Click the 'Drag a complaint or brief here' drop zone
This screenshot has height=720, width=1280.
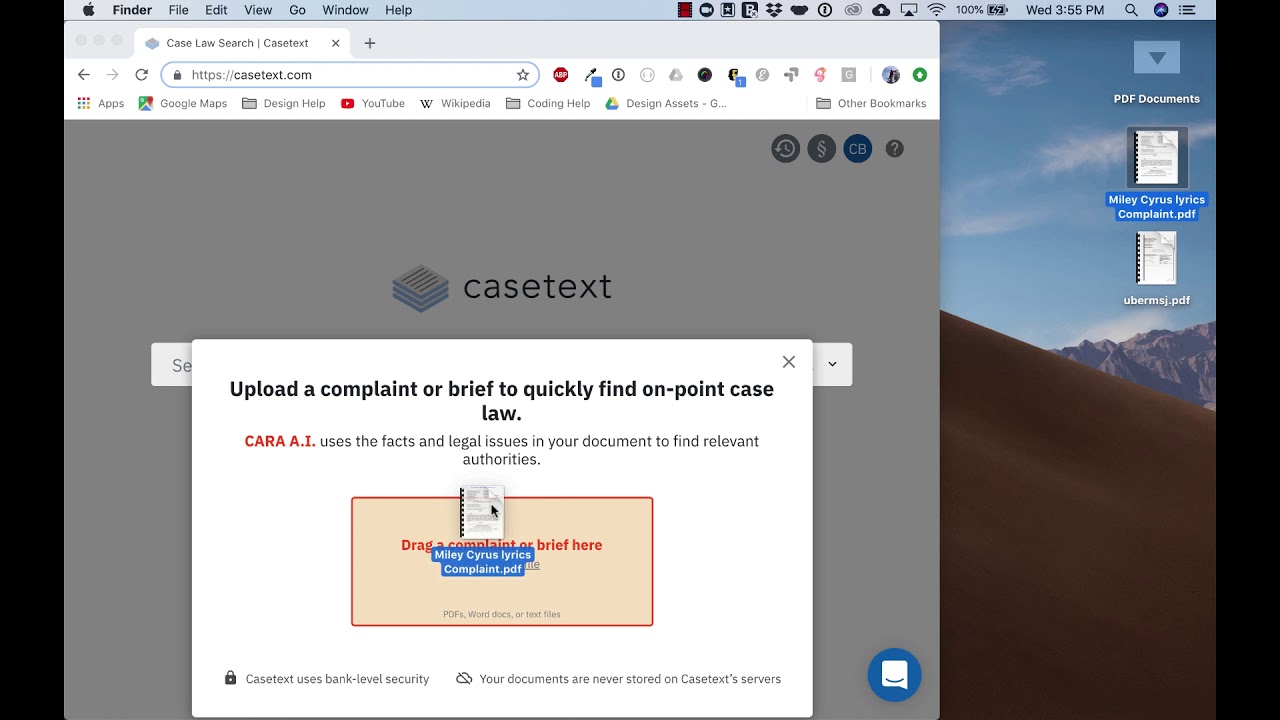502,561
